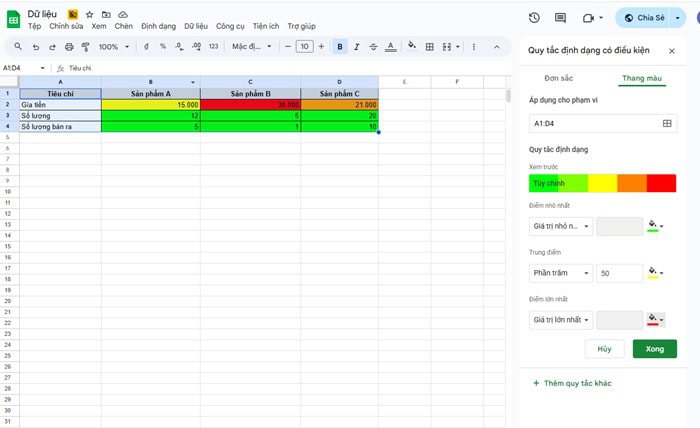This screenshot has height=428, width=700.
Task: Open the Công cụ menu
Action: click(230, 26)
